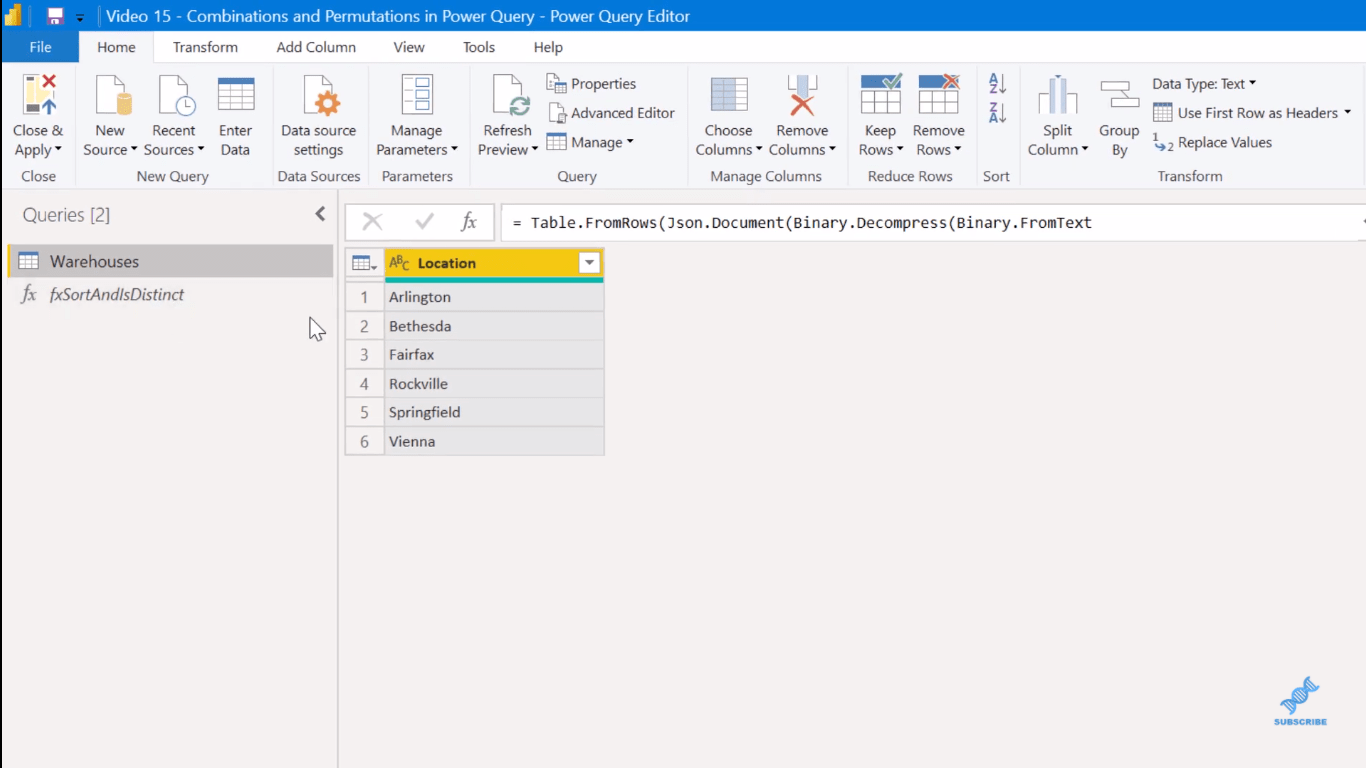Open the Data Type: Text dropdown

click(x=1204, y=84)
